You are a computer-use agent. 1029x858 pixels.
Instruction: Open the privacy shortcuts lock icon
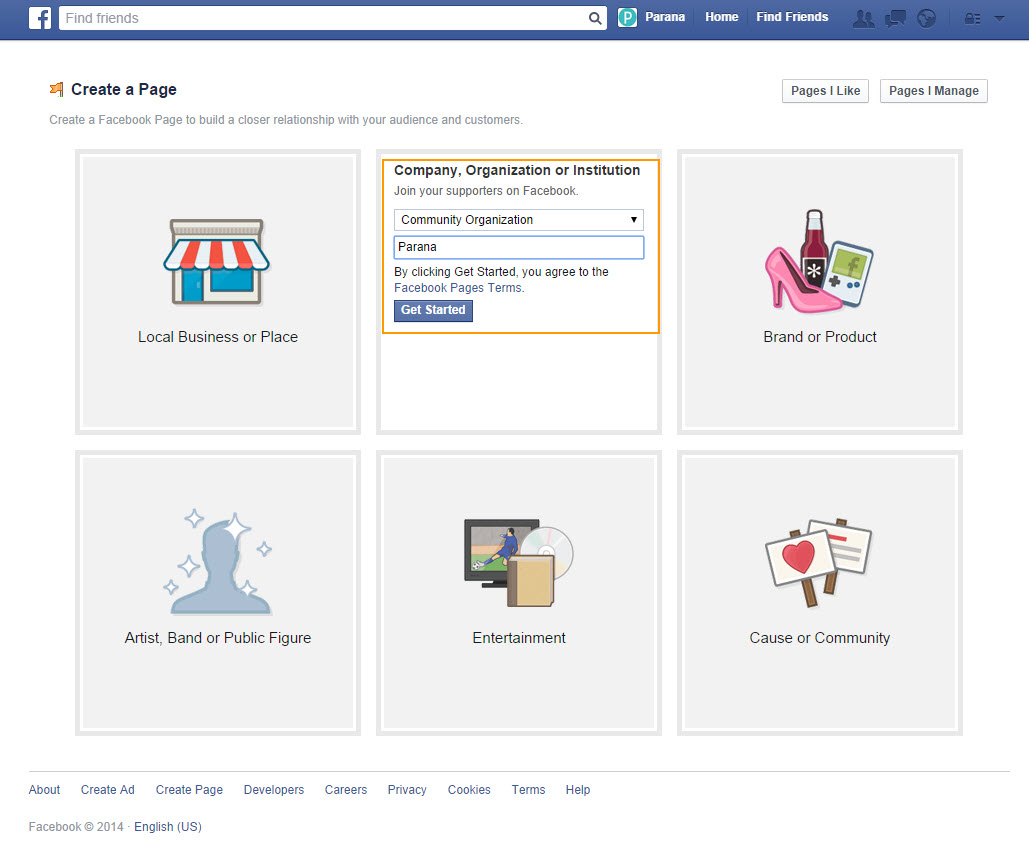(972, 18)
